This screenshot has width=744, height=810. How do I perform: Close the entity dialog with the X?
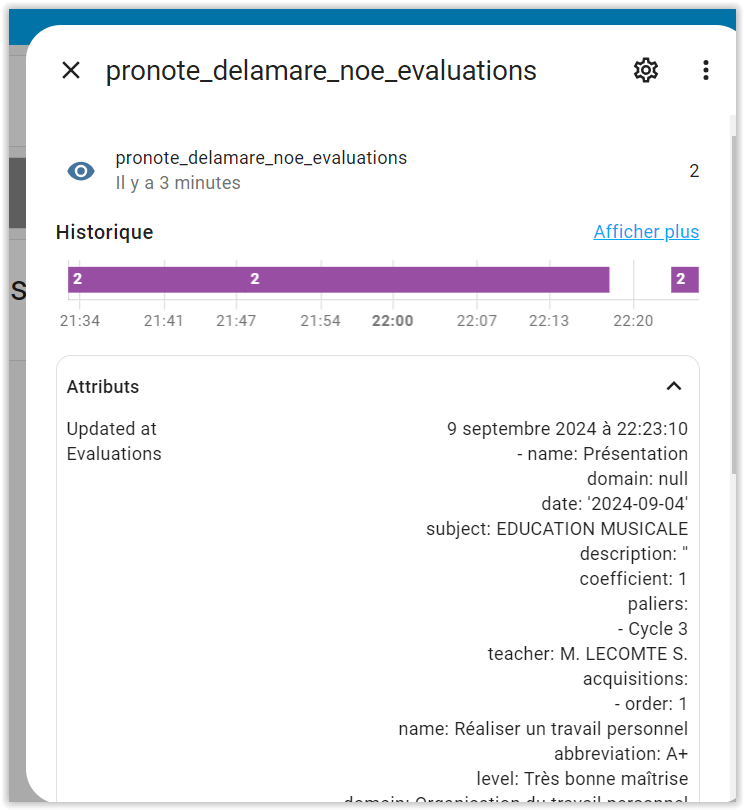pos(71,70)
